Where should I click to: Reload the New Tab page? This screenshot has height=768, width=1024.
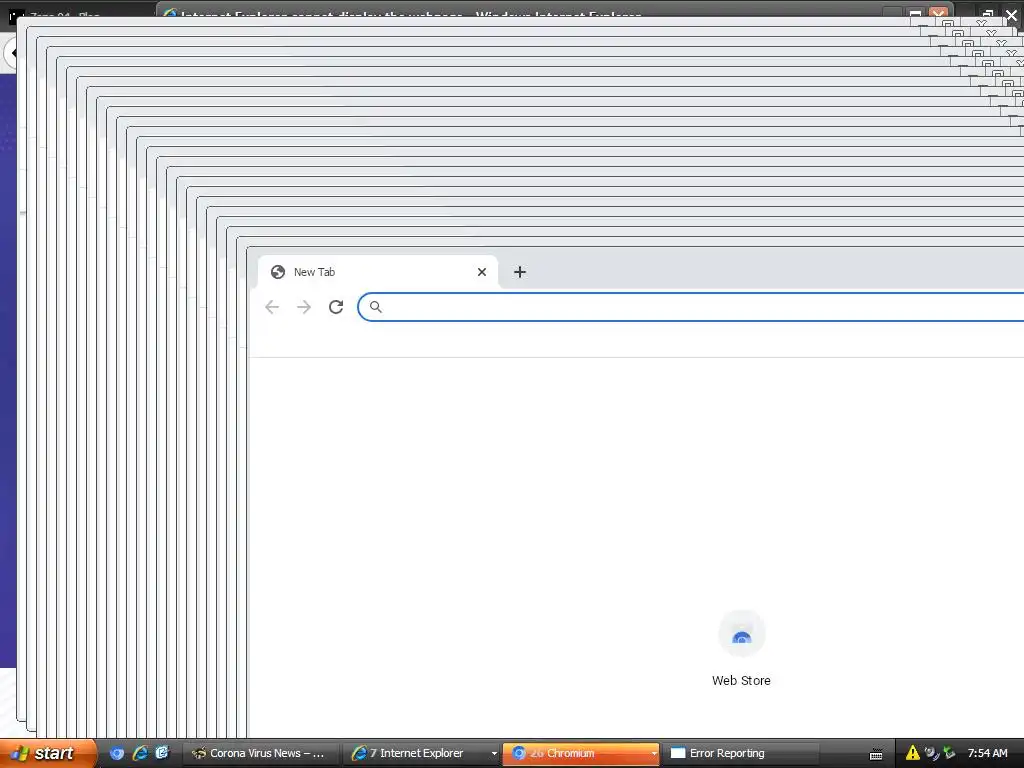coord(336,307)
